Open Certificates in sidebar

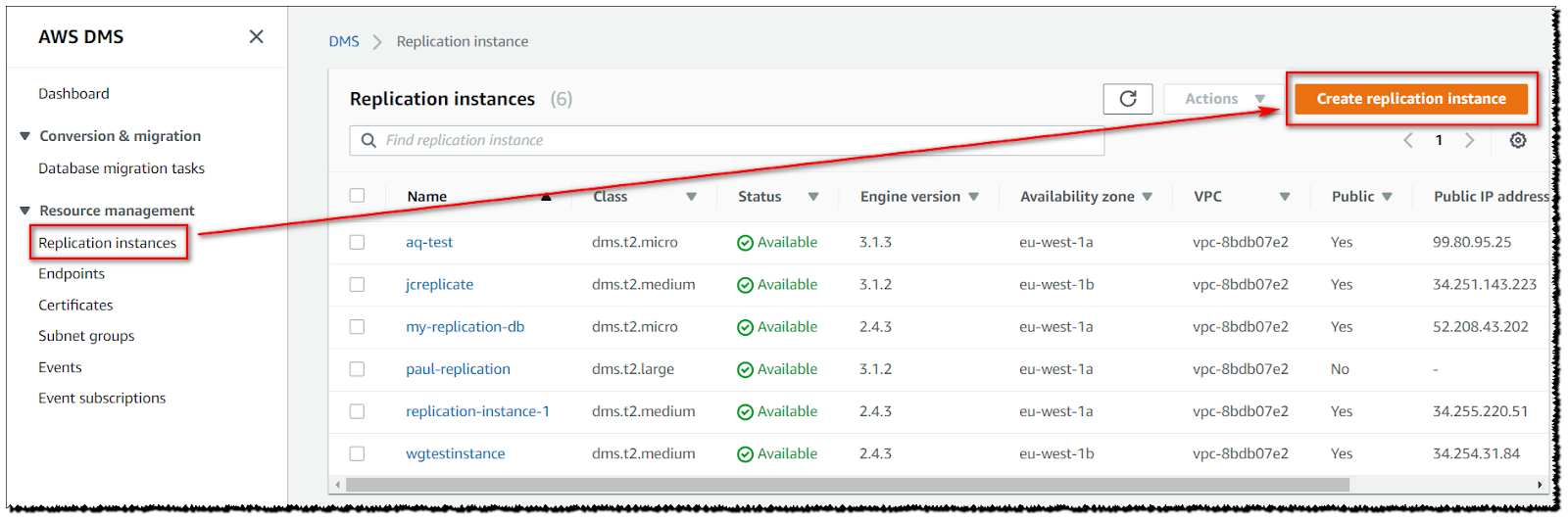click(x=75, y=306)
